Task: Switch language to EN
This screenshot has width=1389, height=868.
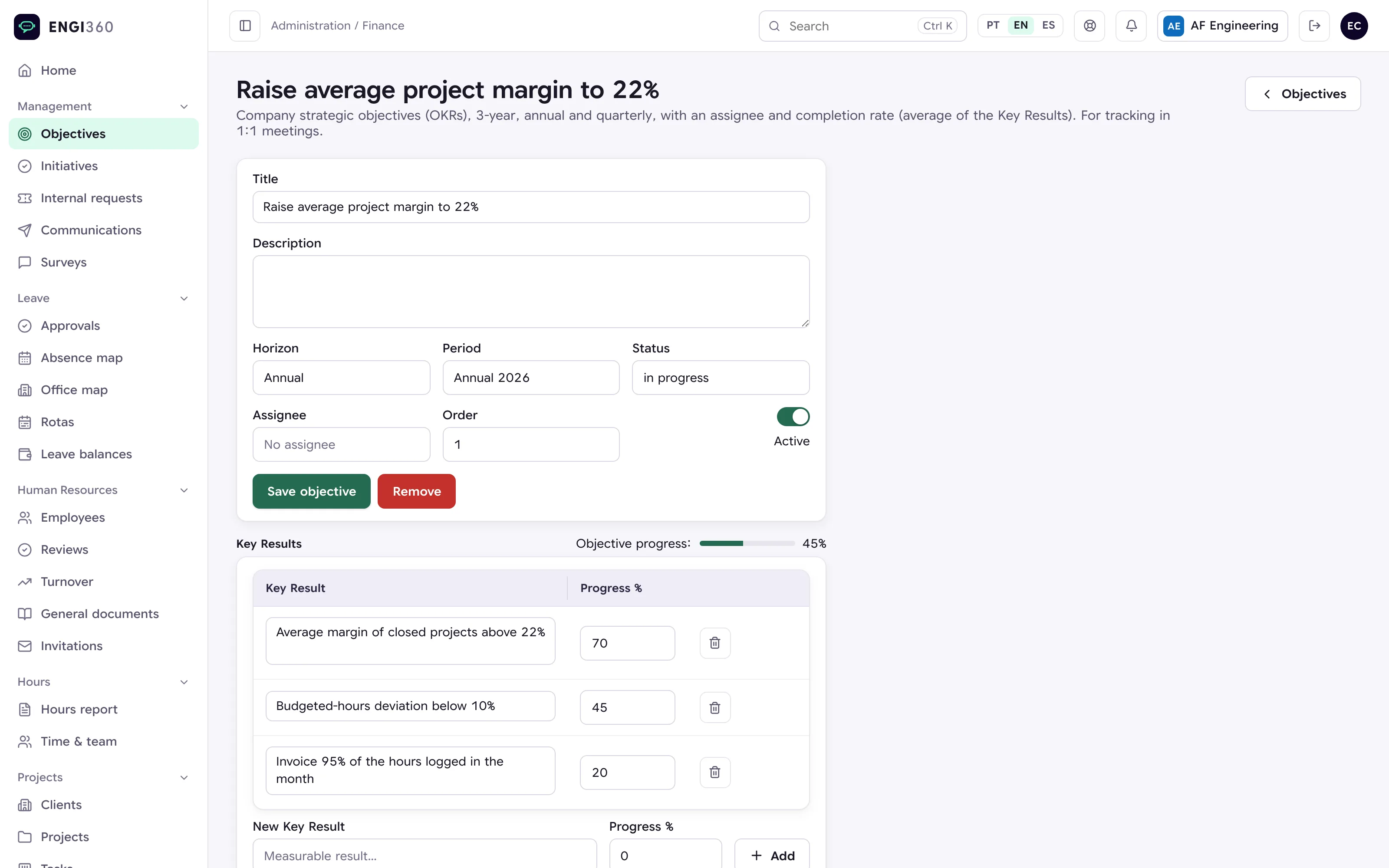Action: (1020, 25)
